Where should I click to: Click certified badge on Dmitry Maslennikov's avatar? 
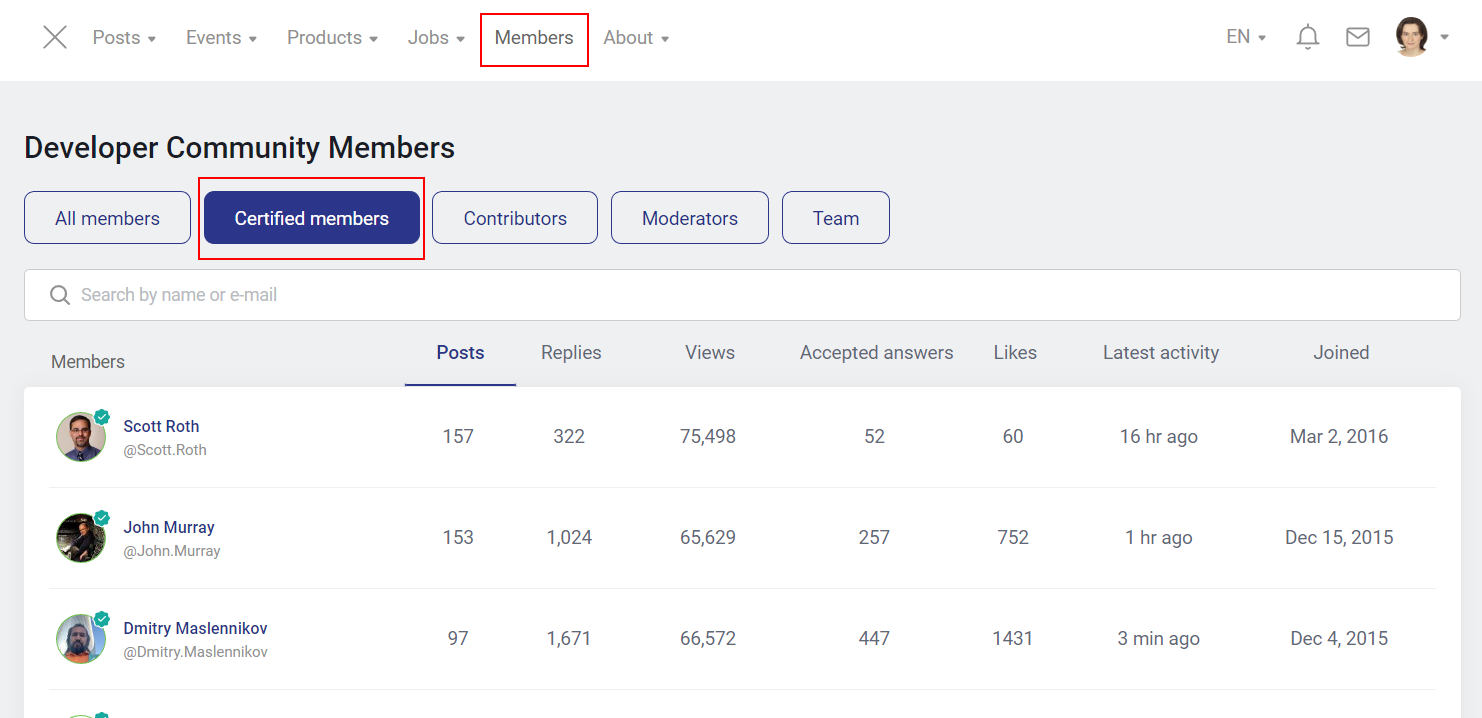101,619
